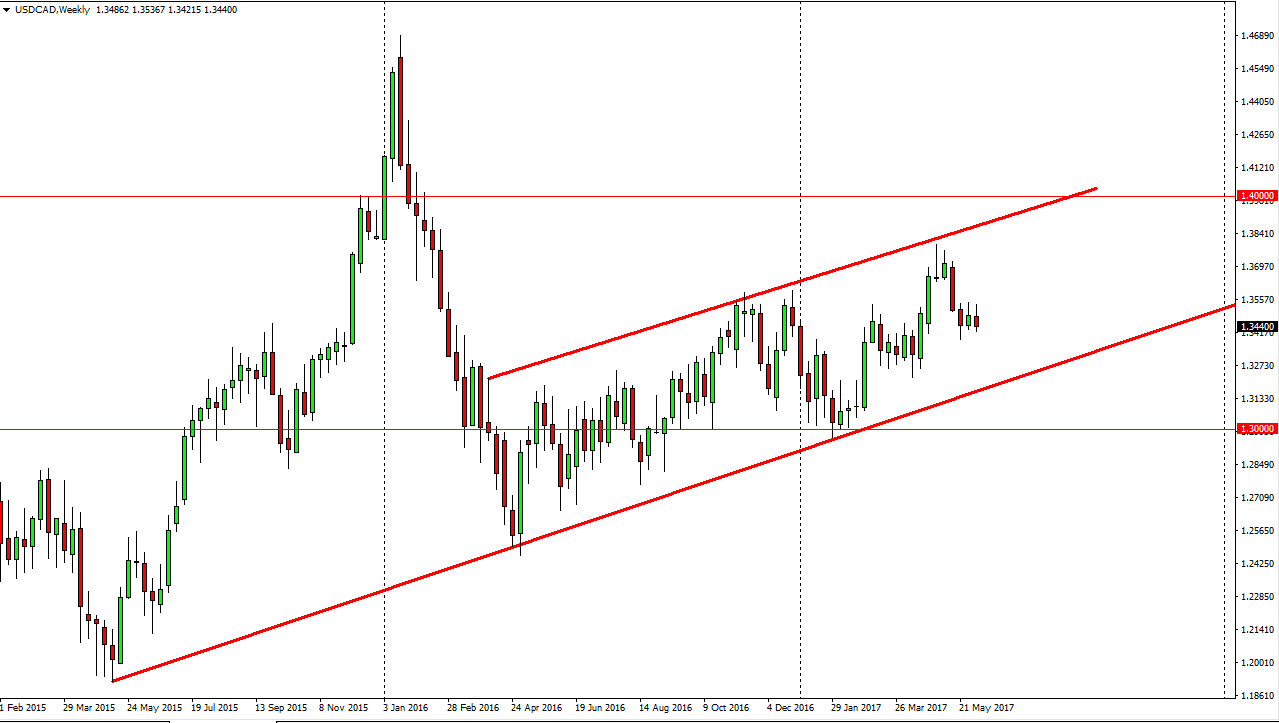Screen dimensions: 1279x723
Task: Click the tallest green candle near 1.46
Action: tap(392, 113)
